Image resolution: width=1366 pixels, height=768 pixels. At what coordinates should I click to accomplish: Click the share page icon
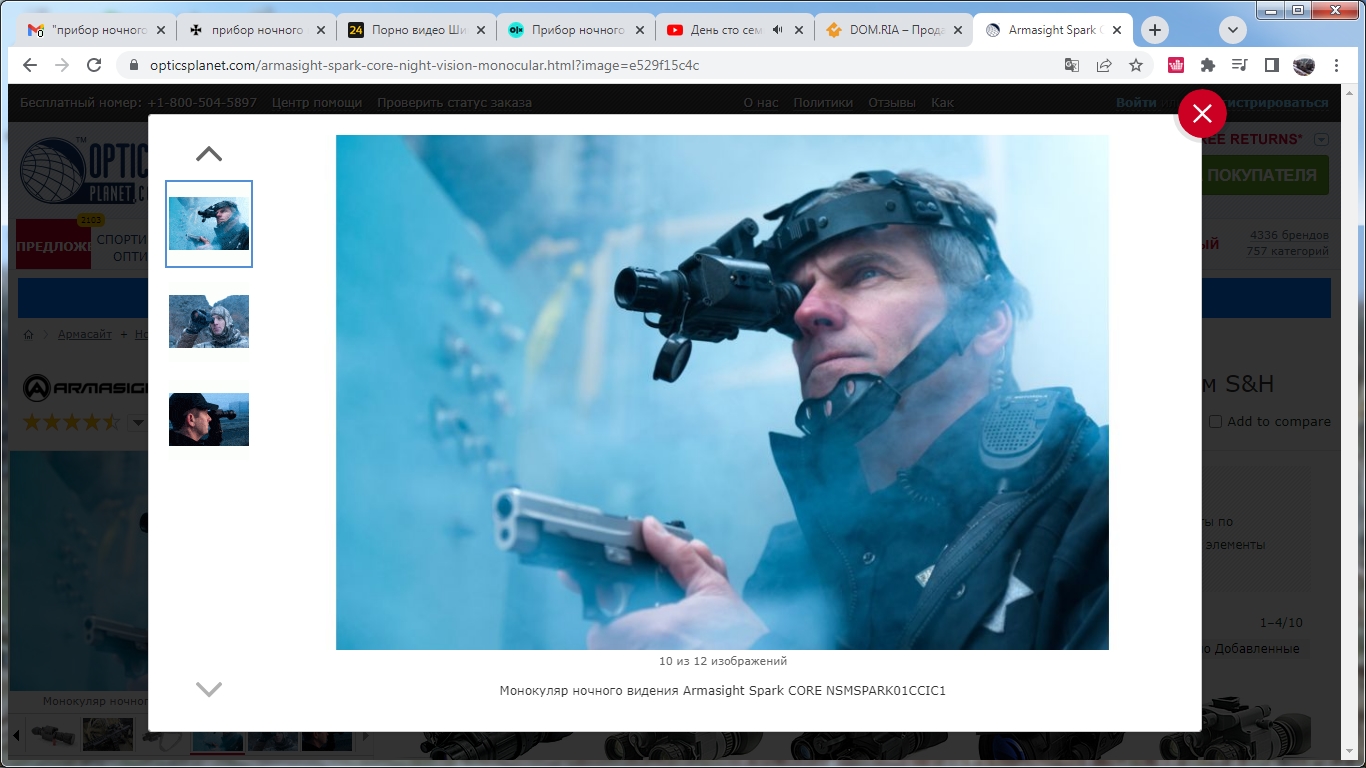point(1104,65)
